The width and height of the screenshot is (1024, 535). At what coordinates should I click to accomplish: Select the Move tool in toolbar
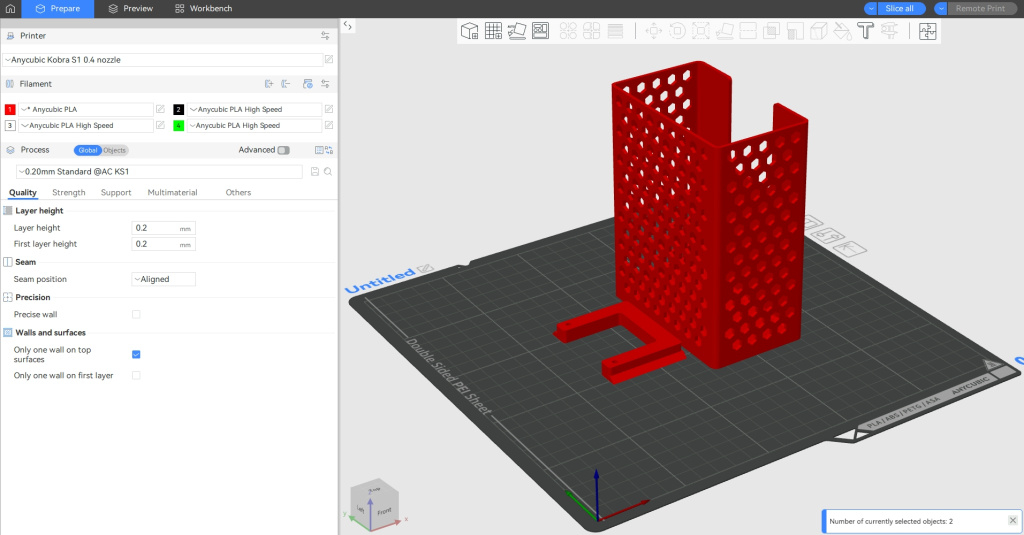point(654,31)
